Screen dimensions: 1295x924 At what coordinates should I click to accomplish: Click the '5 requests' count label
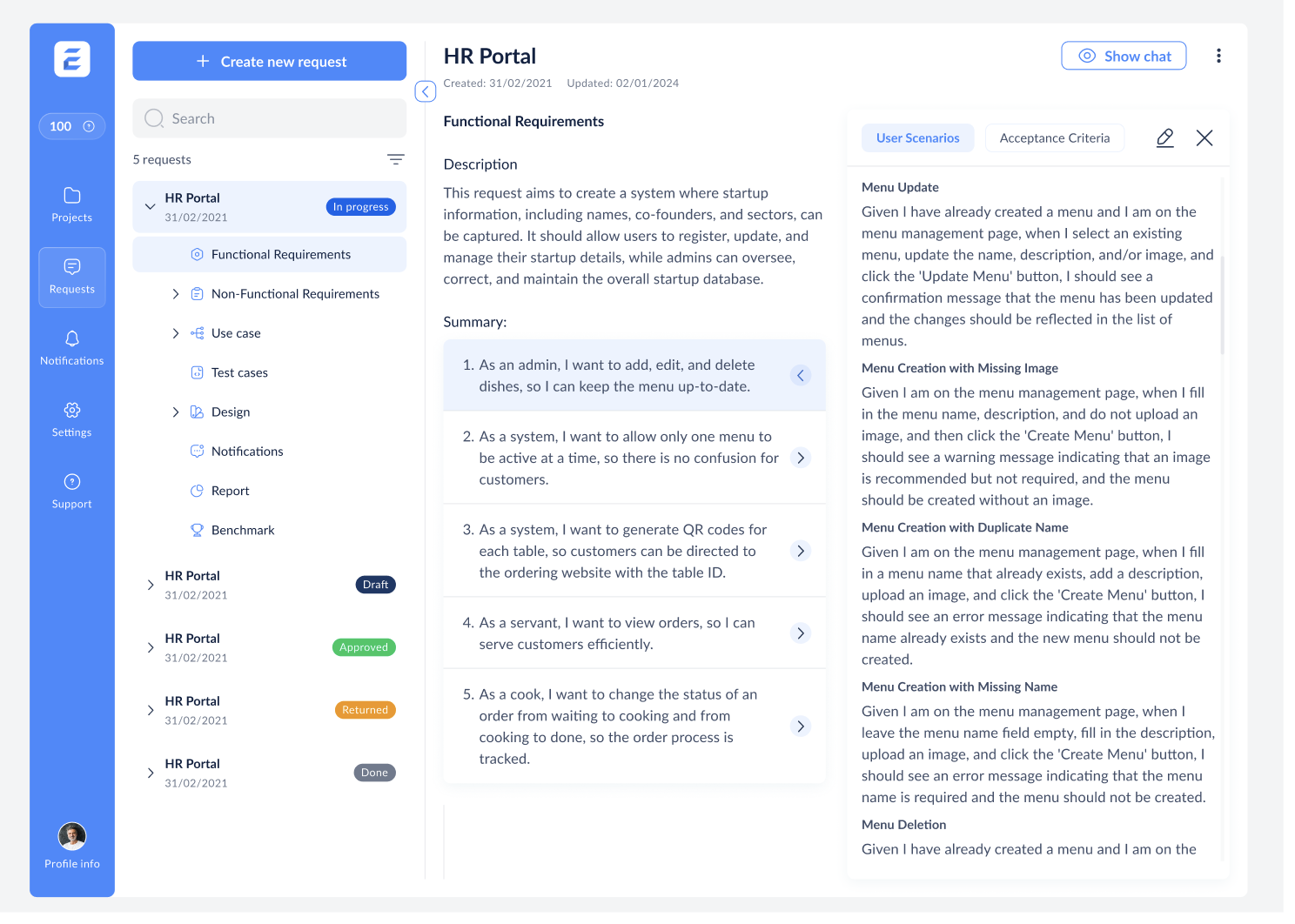(x=162, y=159)
